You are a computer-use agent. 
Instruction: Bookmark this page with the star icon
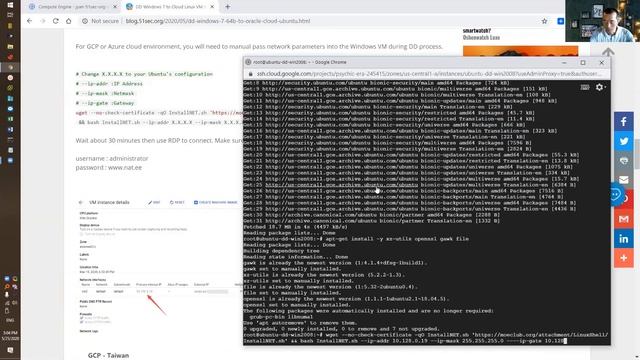coord(544,21)
